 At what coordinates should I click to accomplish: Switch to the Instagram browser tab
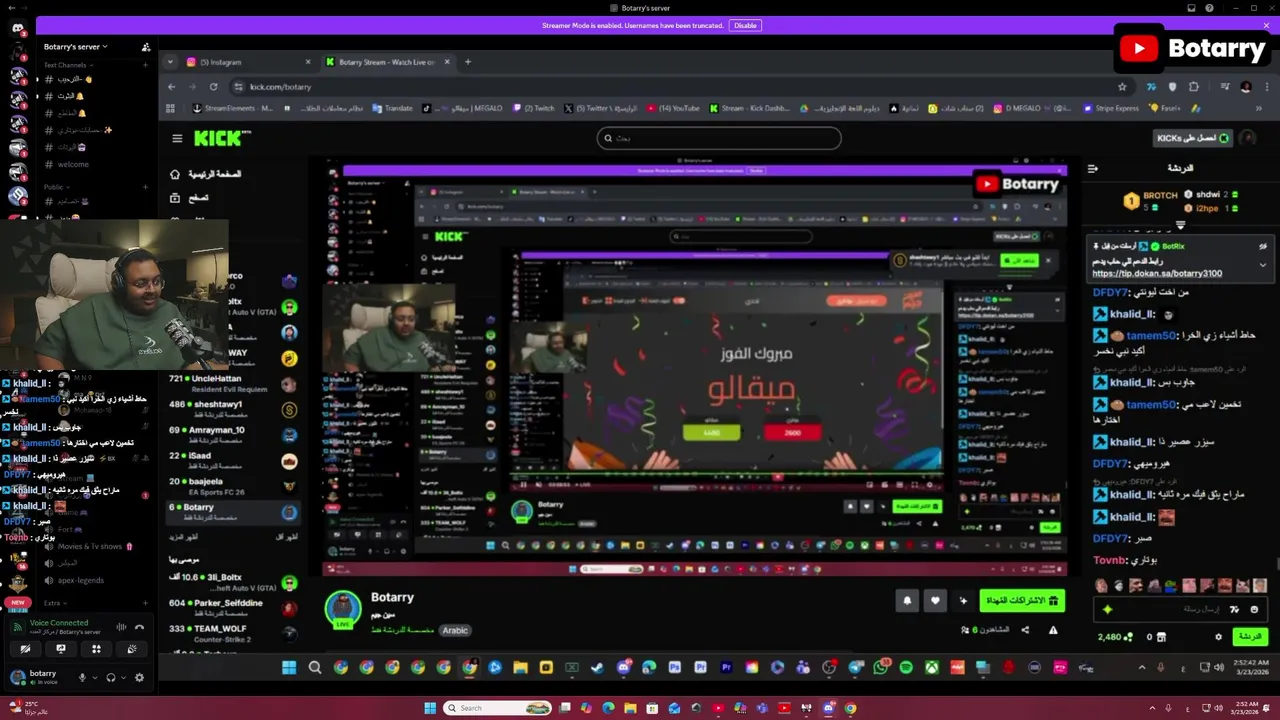(247, 62)
